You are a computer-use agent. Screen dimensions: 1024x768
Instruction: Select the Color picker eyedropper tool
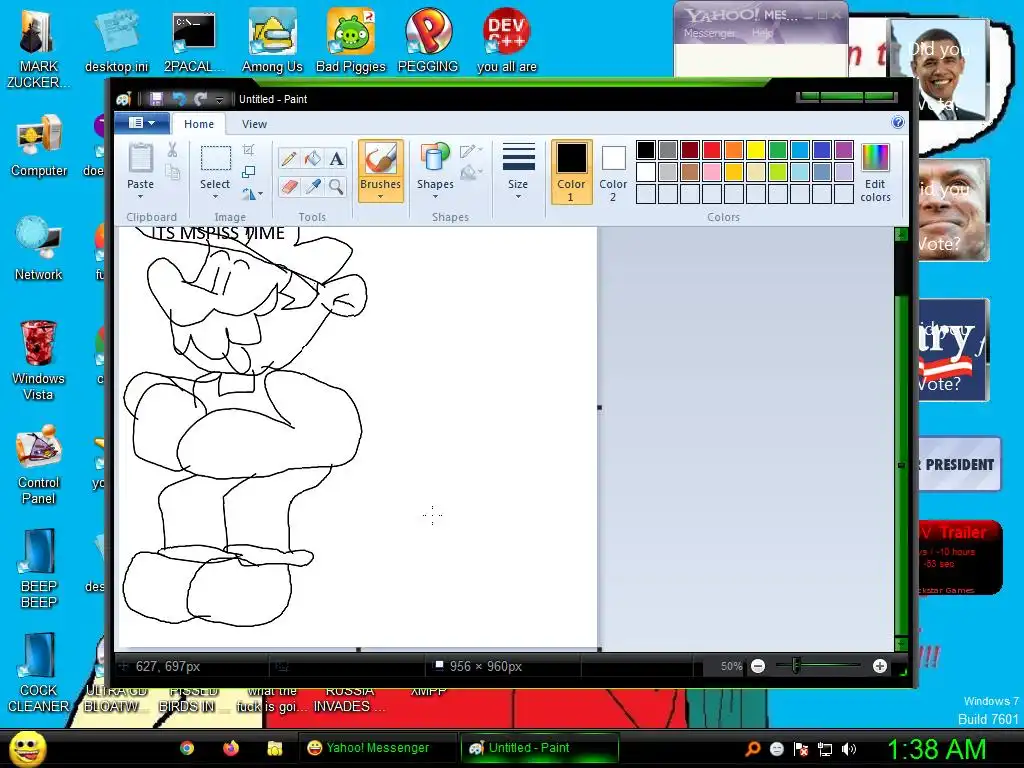pyautogui.click(x=313, y=187)
